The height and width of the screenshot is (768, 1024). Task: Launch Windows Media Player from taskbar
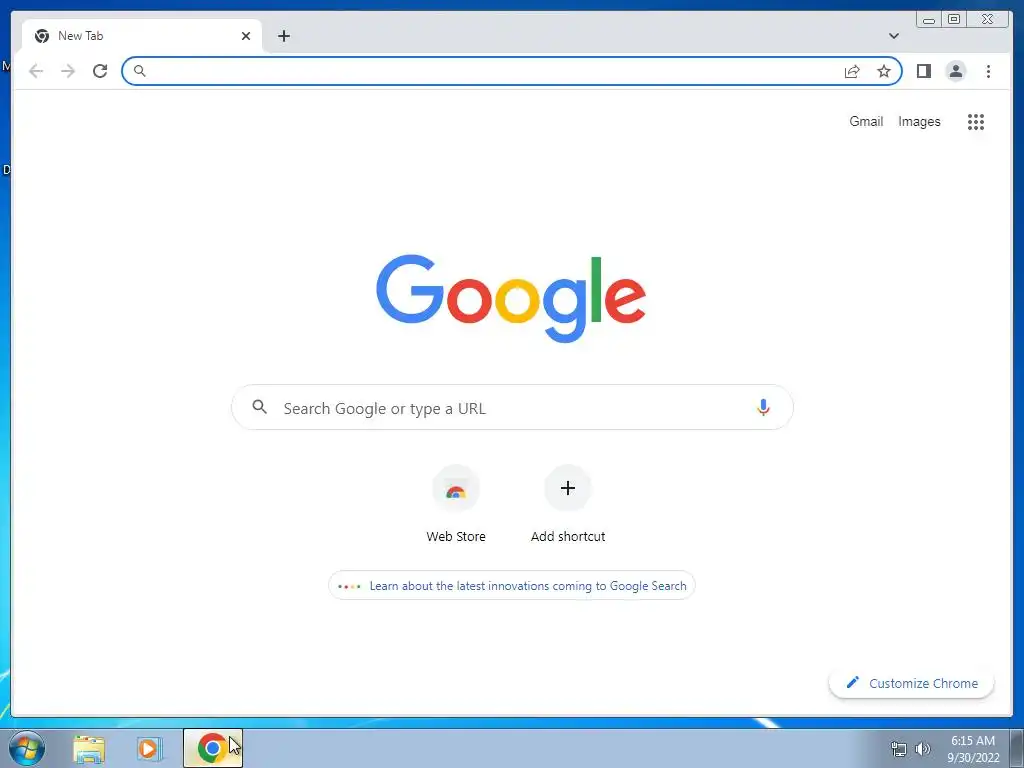coord(149,749)
